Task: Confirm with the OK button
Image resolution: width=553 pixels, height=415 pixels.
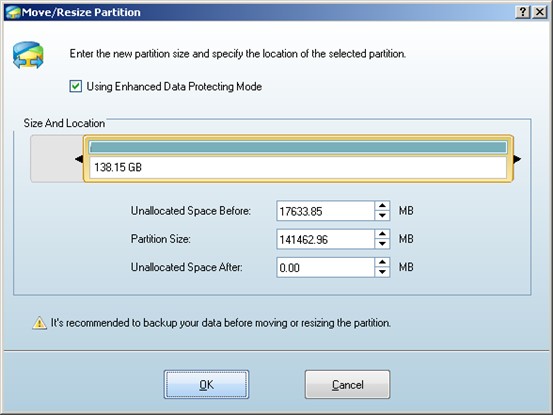Action: pyautogui.click(x=206, y=384)
